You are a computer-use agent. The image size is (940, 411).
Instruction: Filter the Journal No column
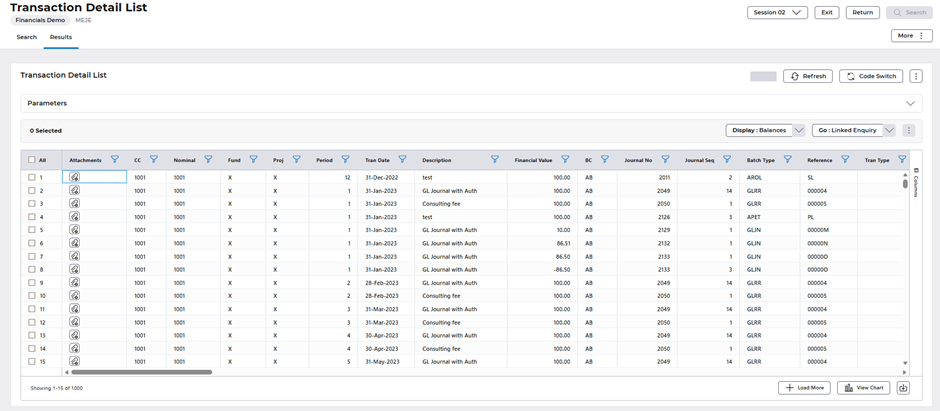click(665, 159)
